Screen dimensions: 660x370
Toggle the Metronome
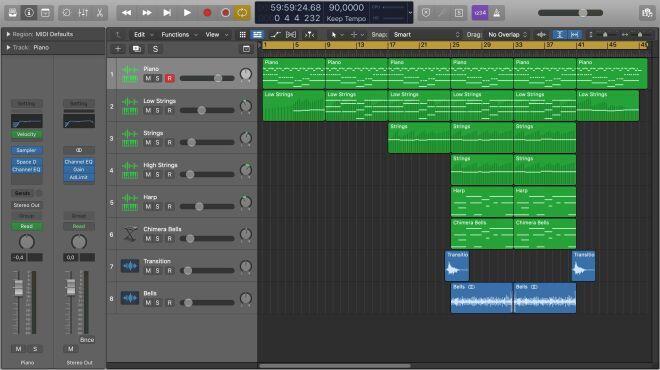click(x=497, y=13)
